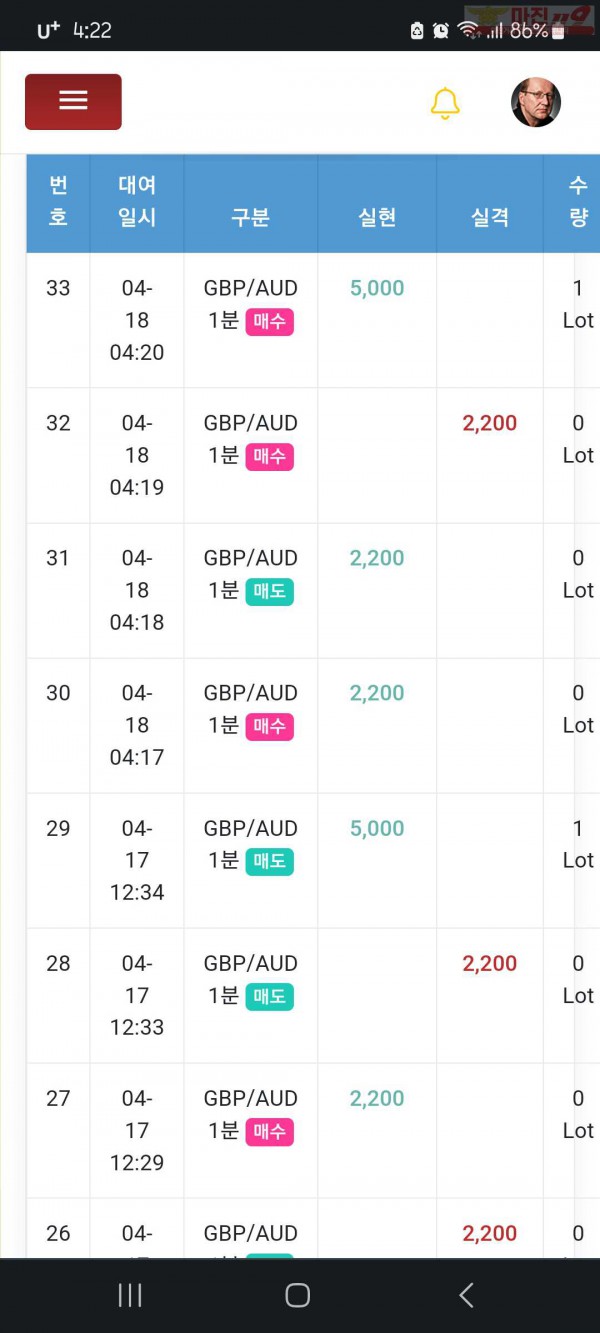Select row number 30 cell
The height and width of the screenshot is (1333, 600).
[x=58, y=726]
